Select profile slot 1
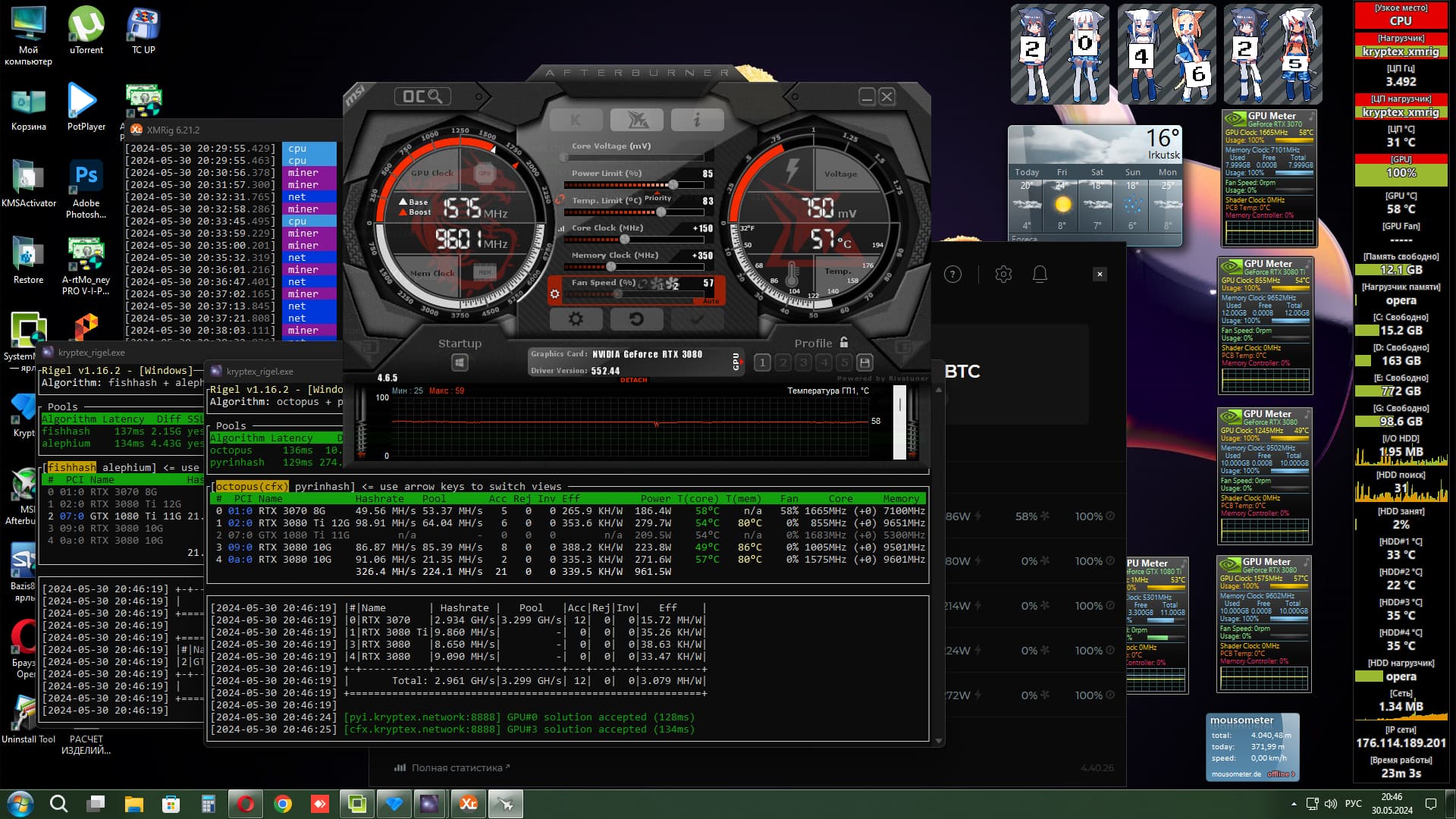Image resolution: width=1456 pixels, height=819 pixels. (x=763, y=362)
